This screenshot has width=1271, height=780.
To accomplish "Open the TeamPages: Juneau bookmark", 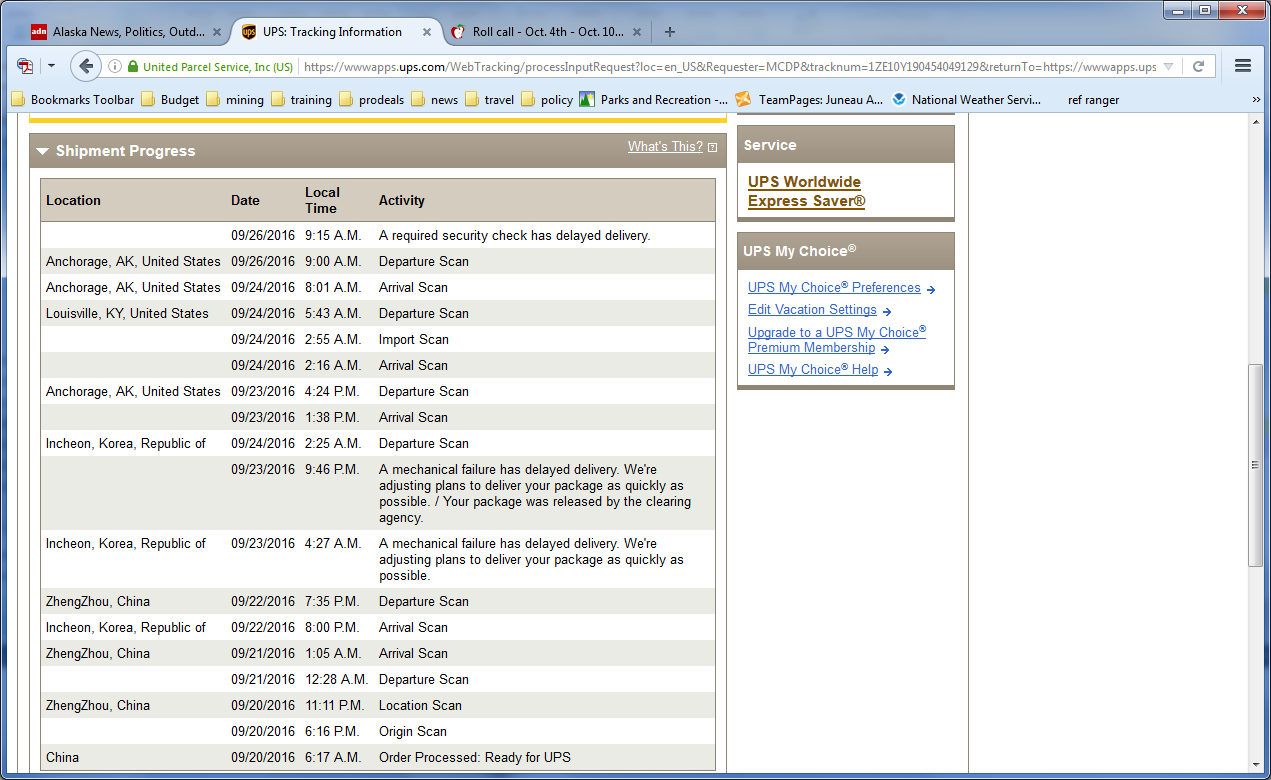I will 809,100.
